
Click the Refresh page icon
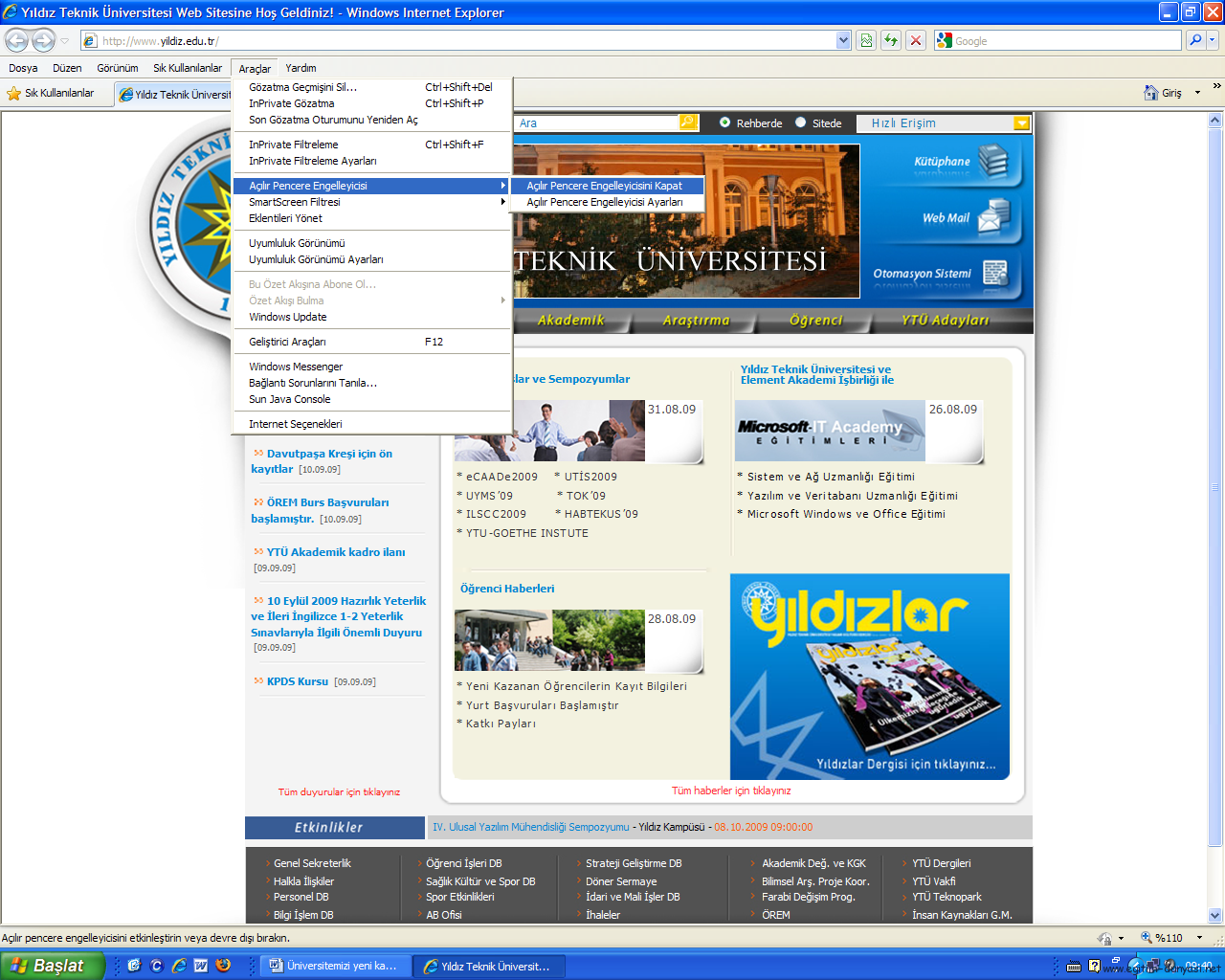pyautogui.click(x=891, y=40)
